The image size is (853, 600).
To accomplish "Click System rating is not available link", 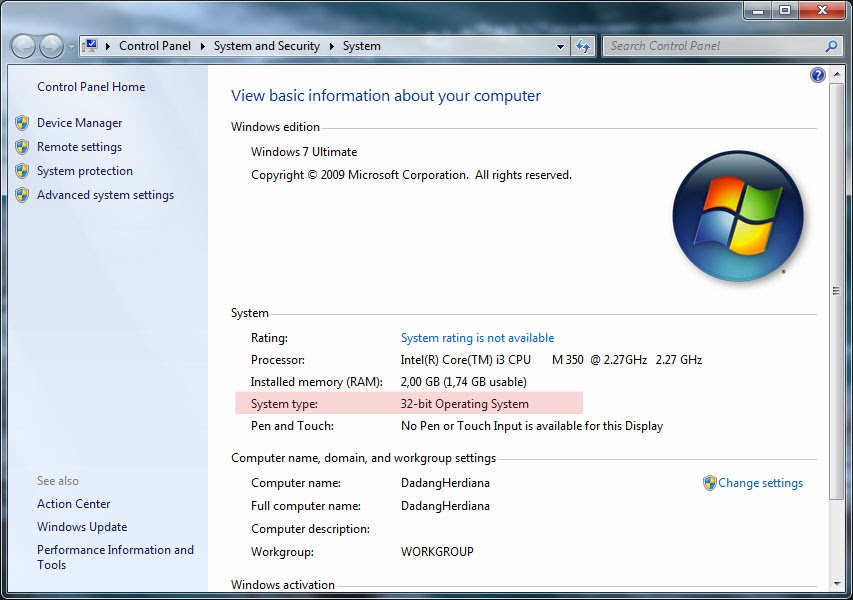I will [477, 338].
